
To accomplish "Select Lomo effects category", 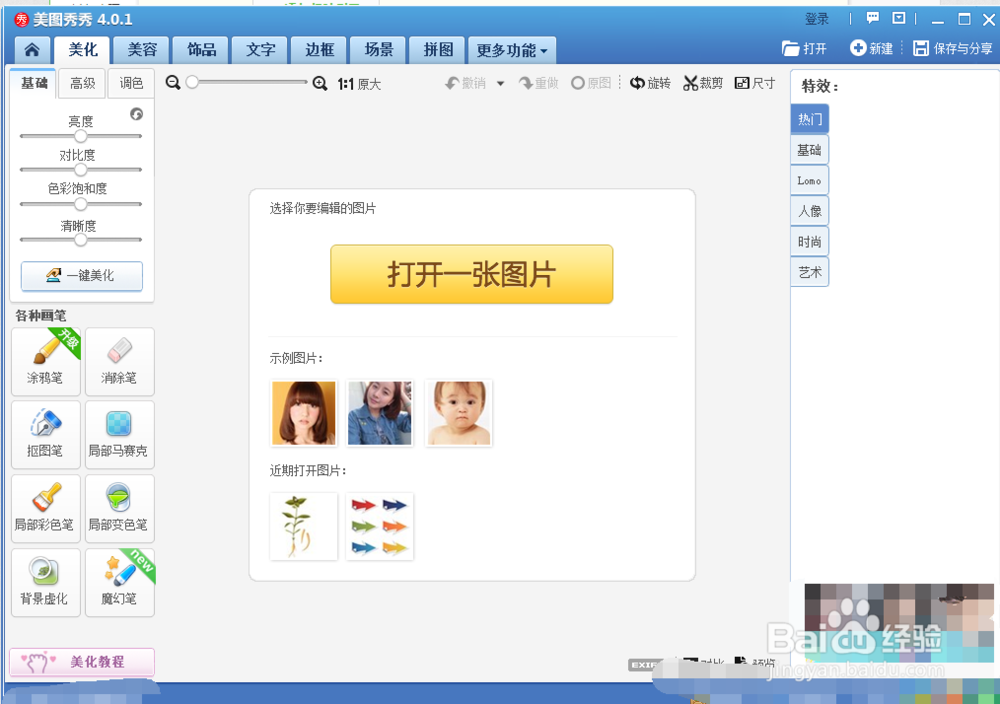I will 809,180.
